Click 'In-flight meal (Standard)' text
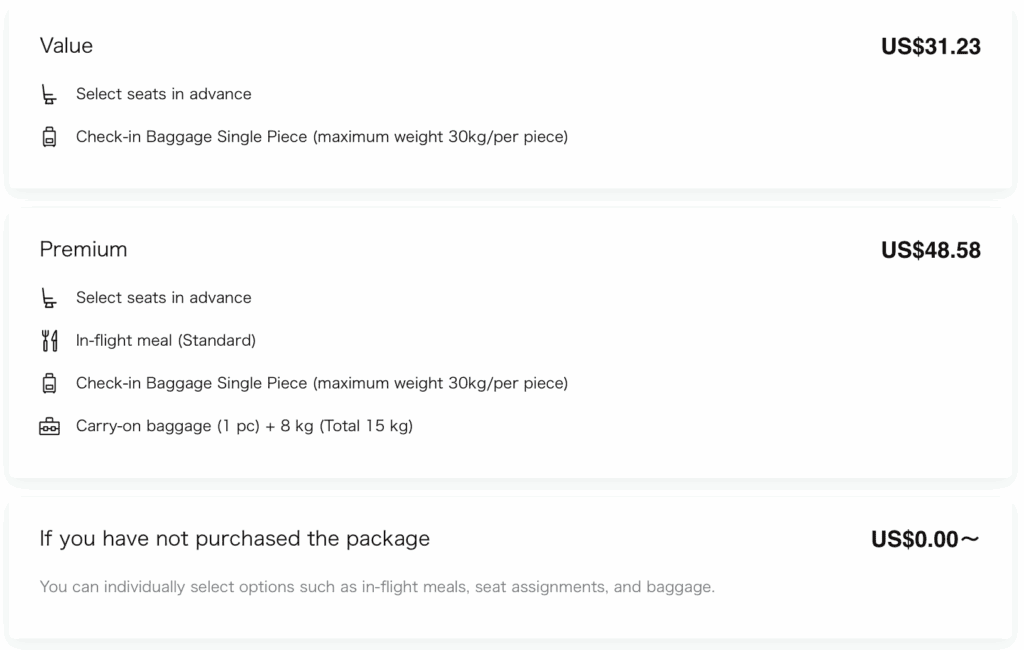Viewport: 1024px width, 650px height. [166, 341]
